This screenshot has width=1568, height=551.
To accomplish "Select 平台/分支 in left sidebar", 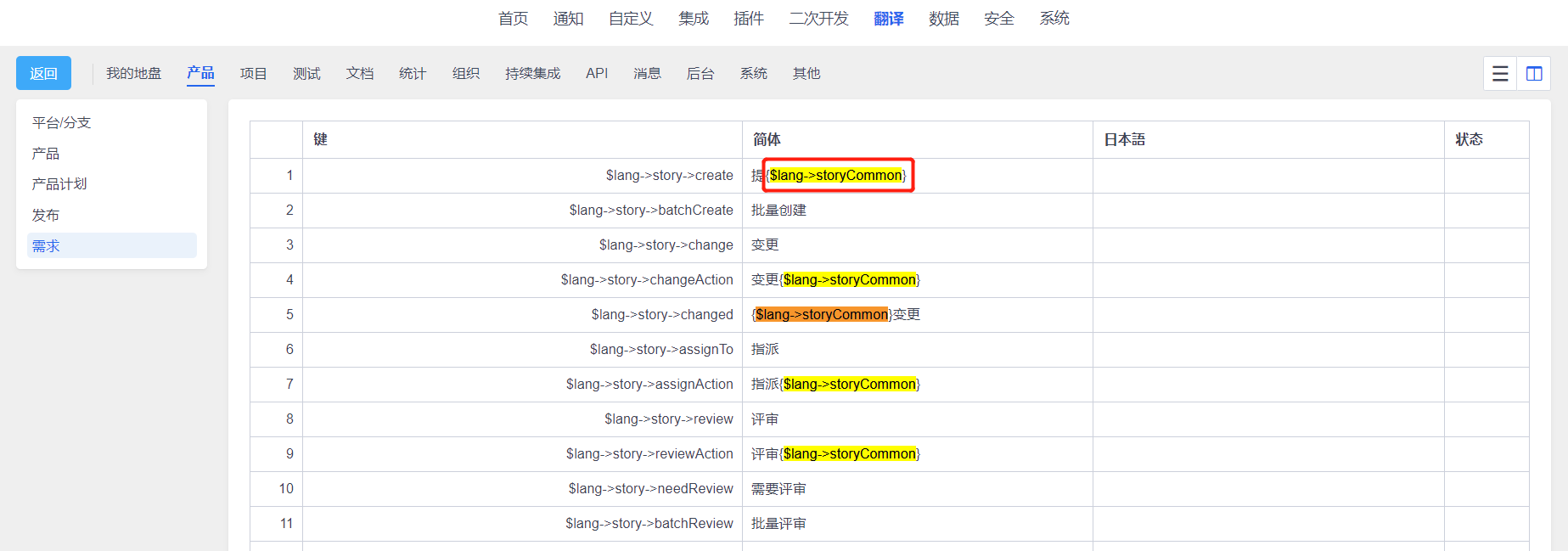I will coord(61,122).
